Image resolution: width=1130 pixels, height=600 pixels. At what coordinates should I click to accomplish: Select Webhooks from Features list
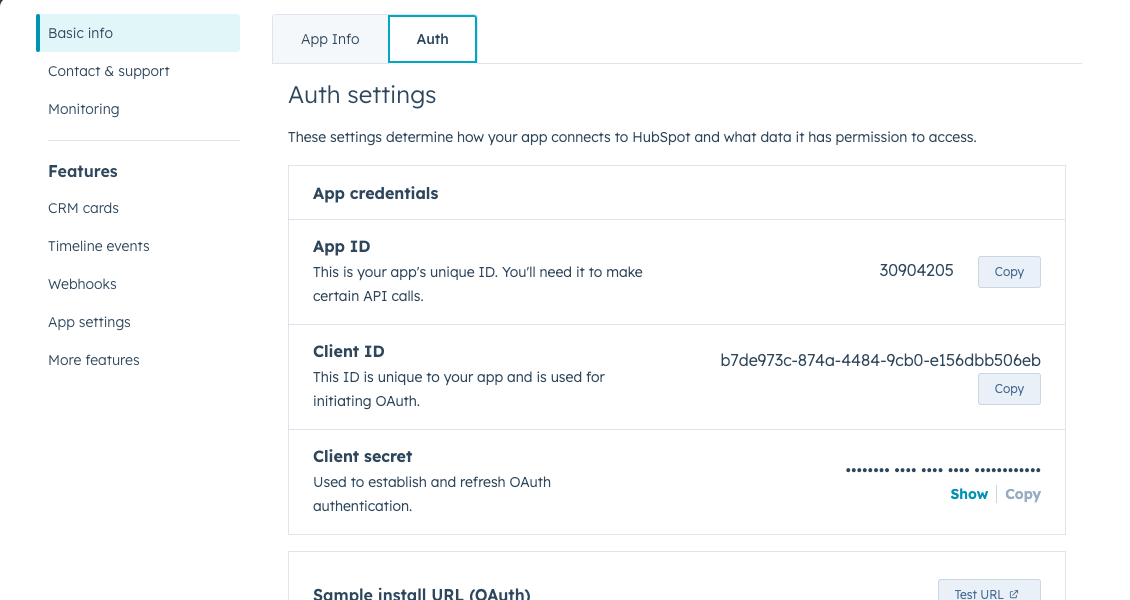(x=83, y=284)
